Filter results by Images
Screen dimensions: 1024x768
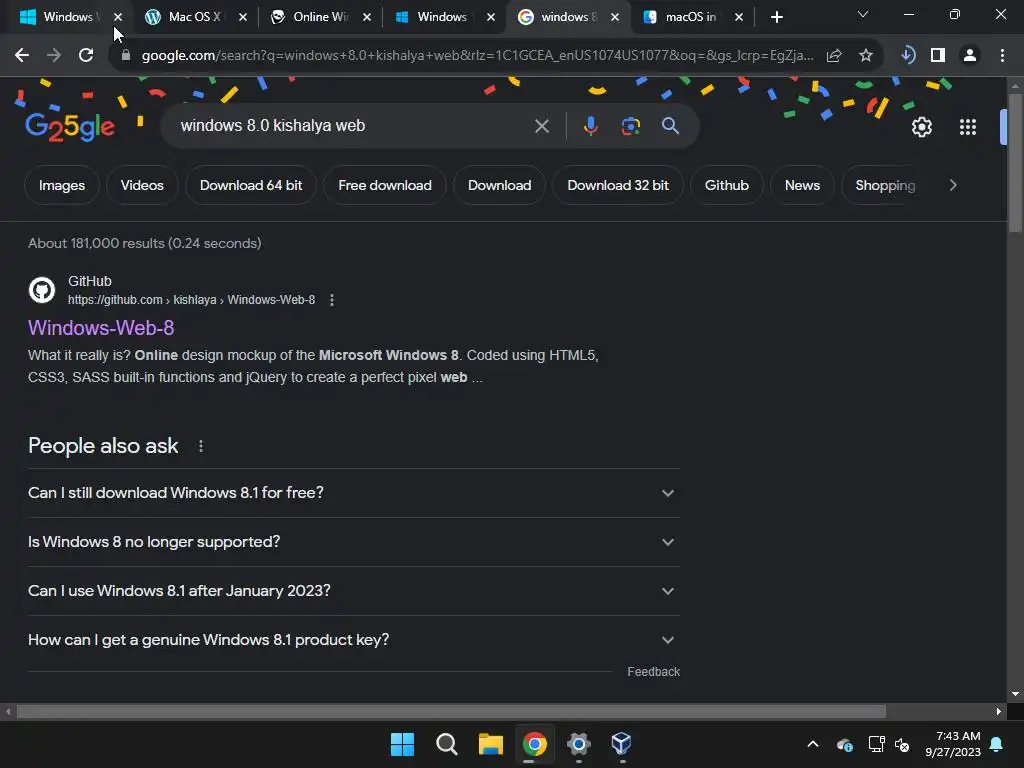(x=62, y=185)
